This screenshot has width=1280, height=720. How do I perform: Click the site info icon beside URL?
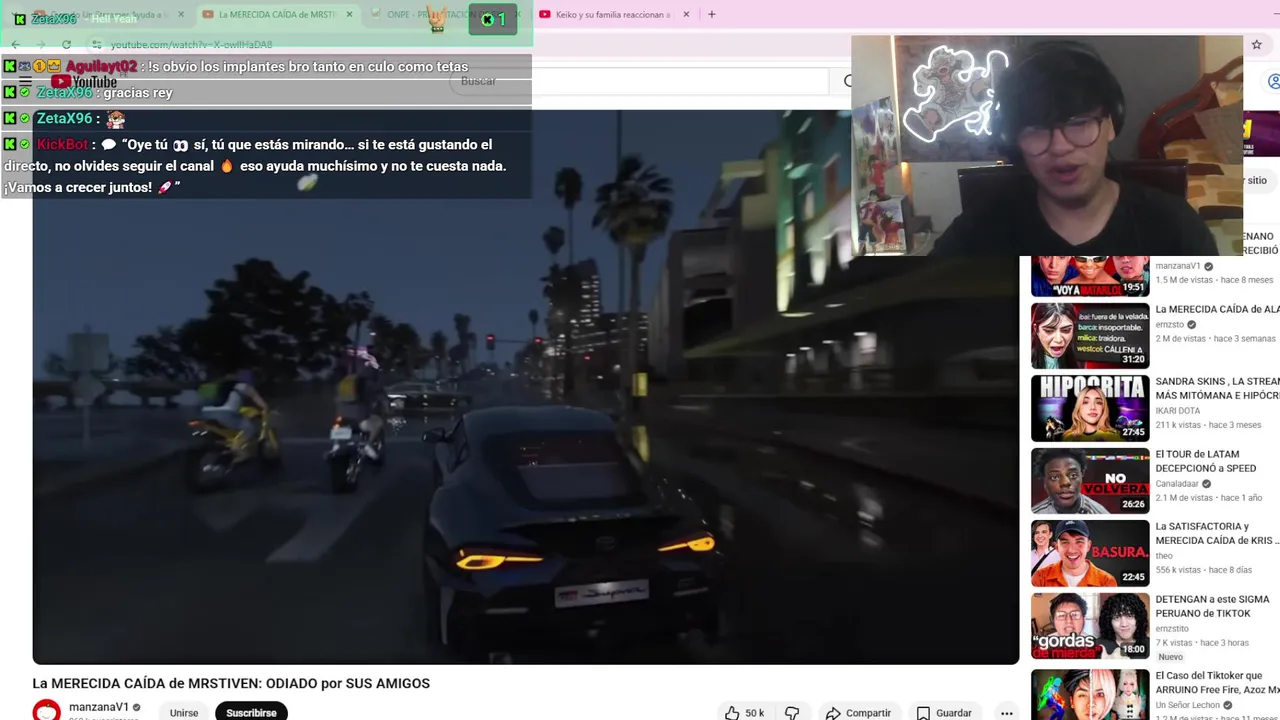96,44
